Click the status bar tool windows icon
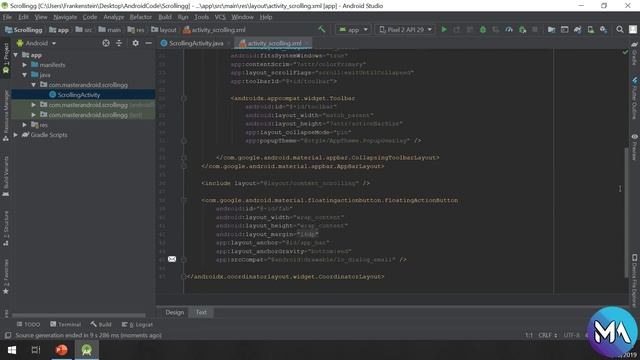This screenshot has height=360, width=640. (8, 335)
